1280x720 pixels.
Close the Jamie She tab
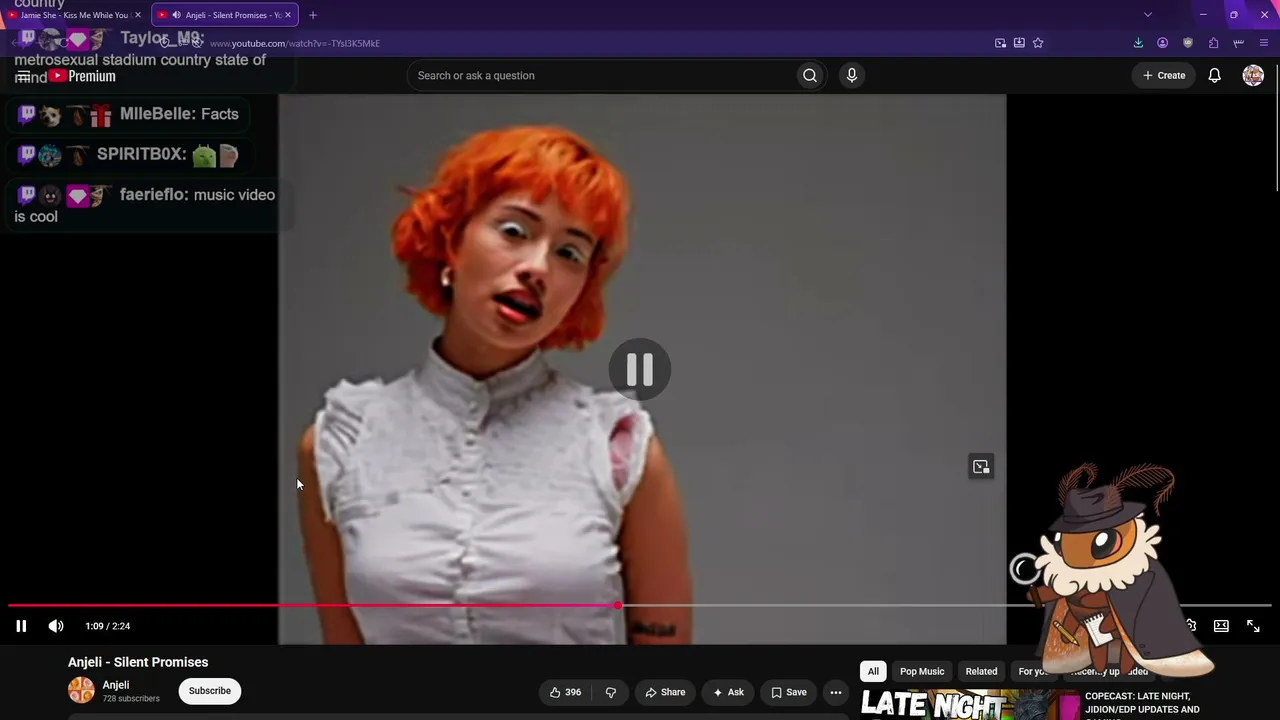pyautogui.click(x=138, y=15)
